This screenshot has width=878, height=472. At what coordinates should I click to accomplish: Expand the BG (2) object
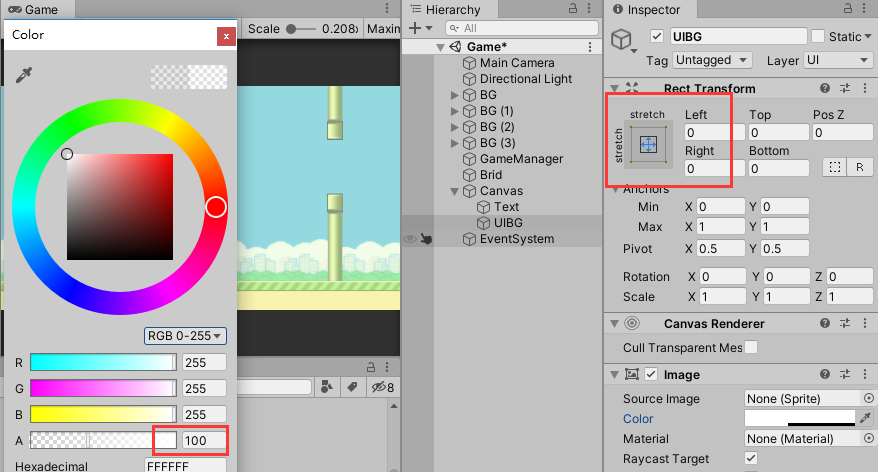point(455,127)
